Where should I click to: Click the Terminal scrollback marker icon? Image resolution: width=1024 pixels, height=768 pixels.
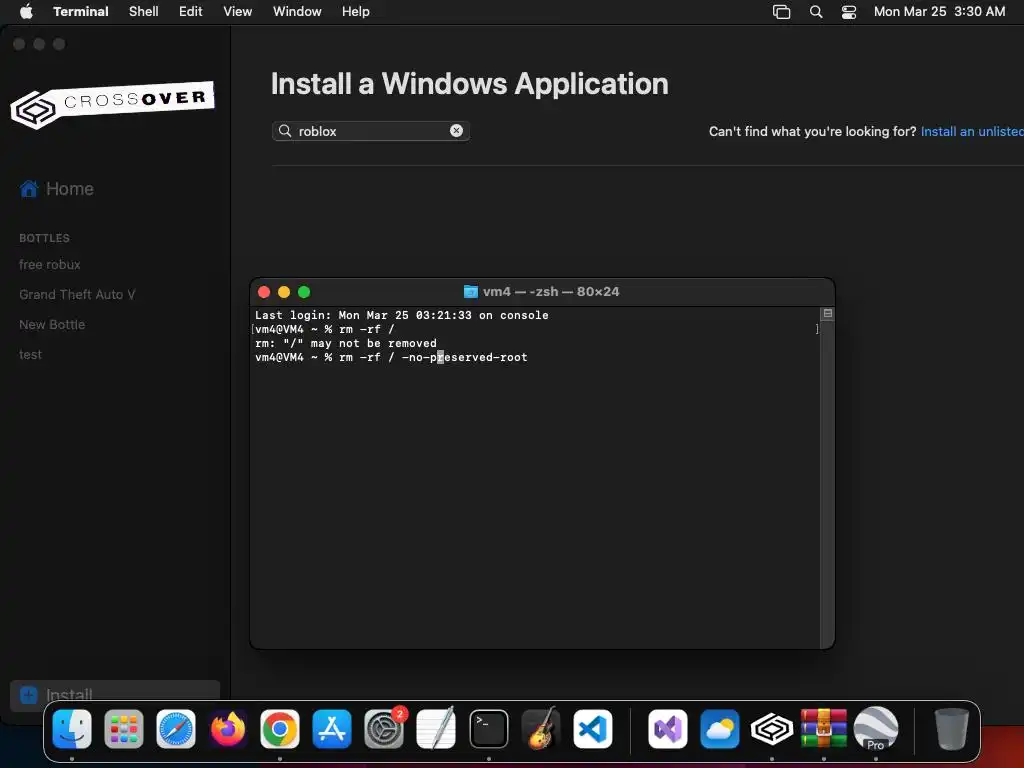[827, 313]
